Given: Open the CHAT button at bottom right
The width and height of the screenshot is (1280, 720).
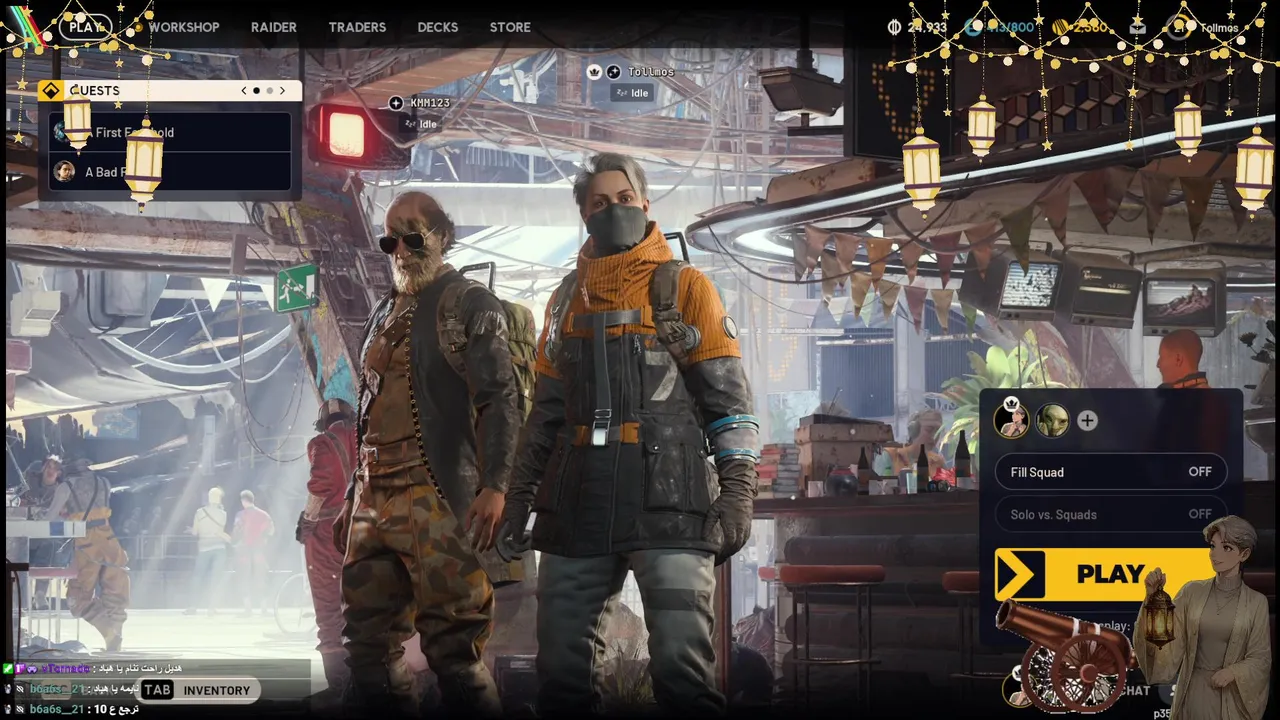Looking at the screenshot, I should pos(1134,690).
